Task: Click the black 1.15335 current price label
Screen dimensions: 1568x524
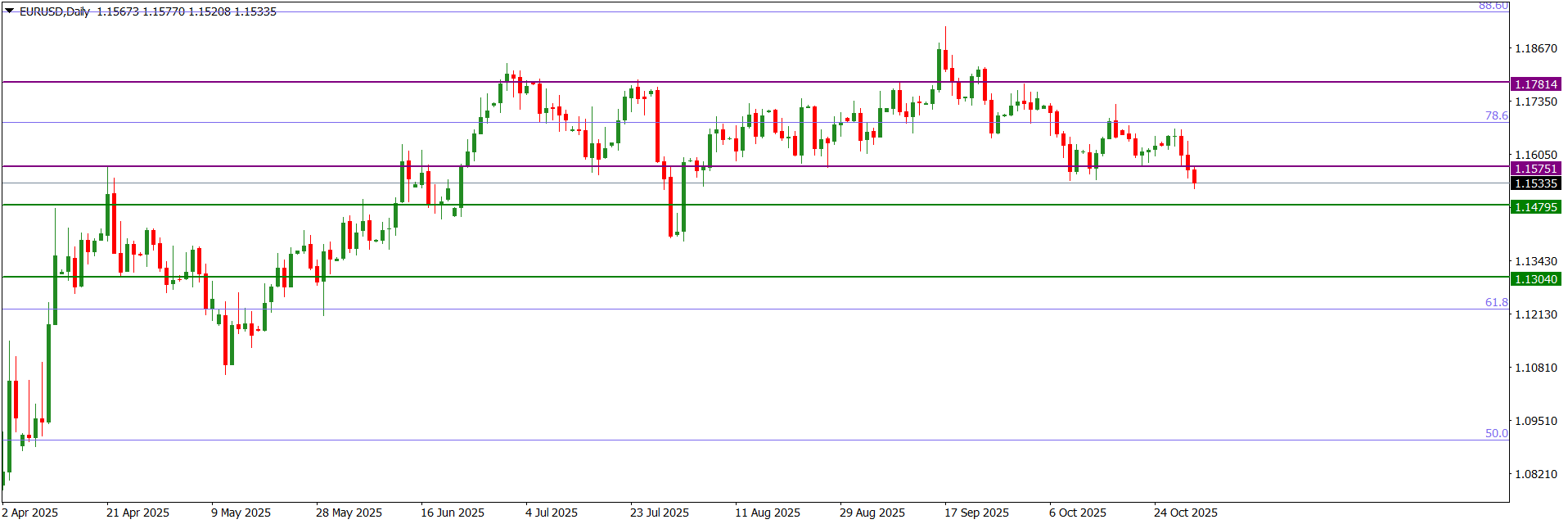Action: (x=1535, y=183)
